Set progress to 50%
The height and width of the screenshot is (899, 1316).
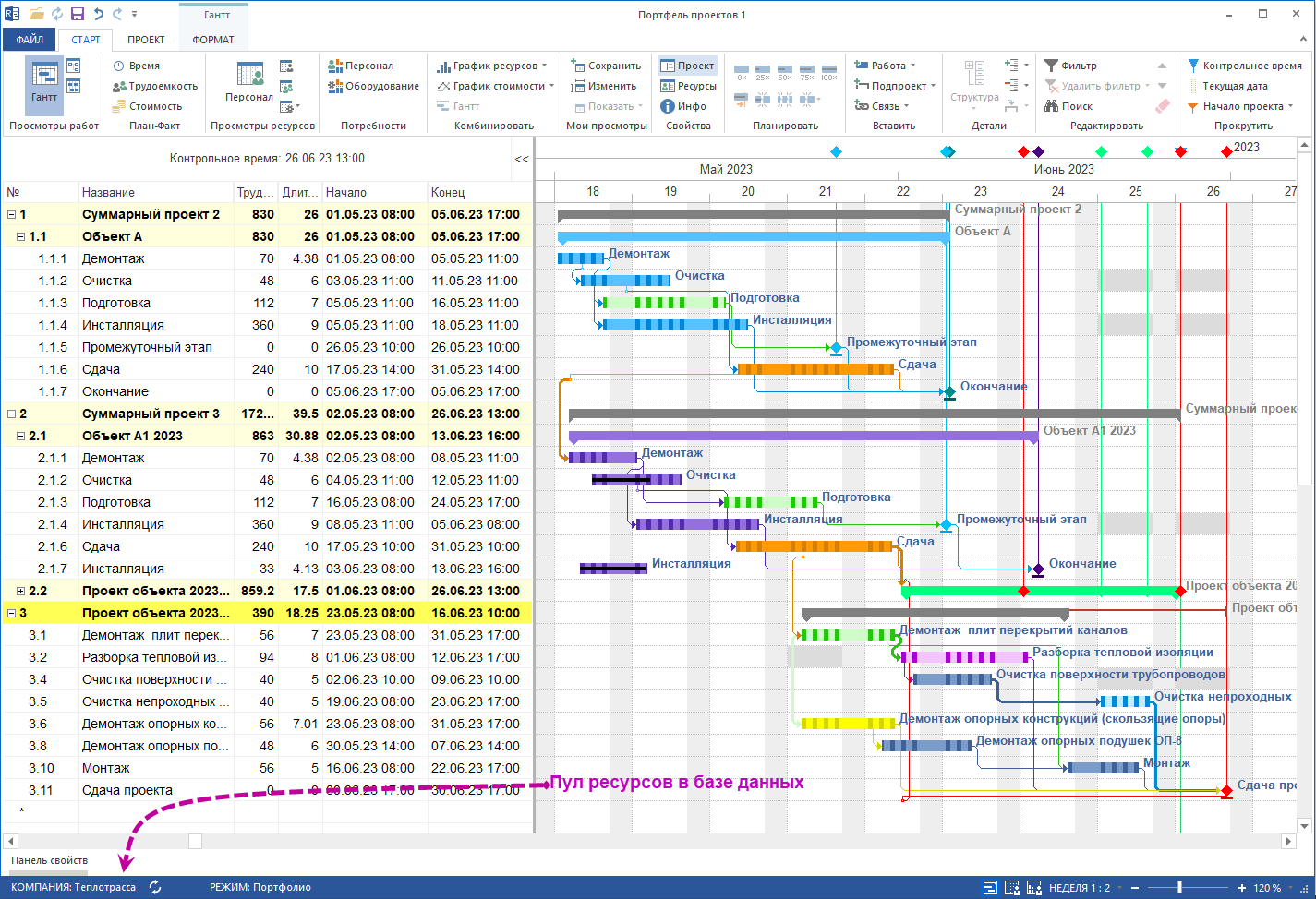pos(785,73)
